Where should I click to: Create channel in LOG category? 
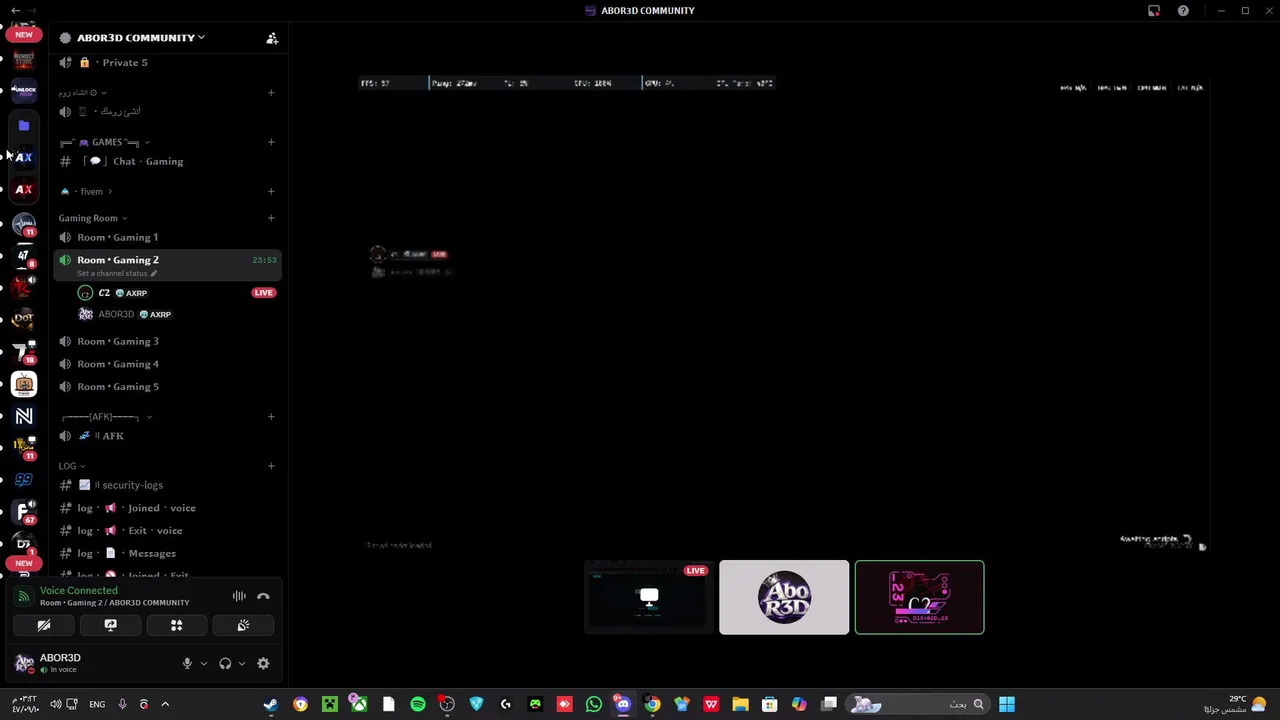(x=271, y=466)
